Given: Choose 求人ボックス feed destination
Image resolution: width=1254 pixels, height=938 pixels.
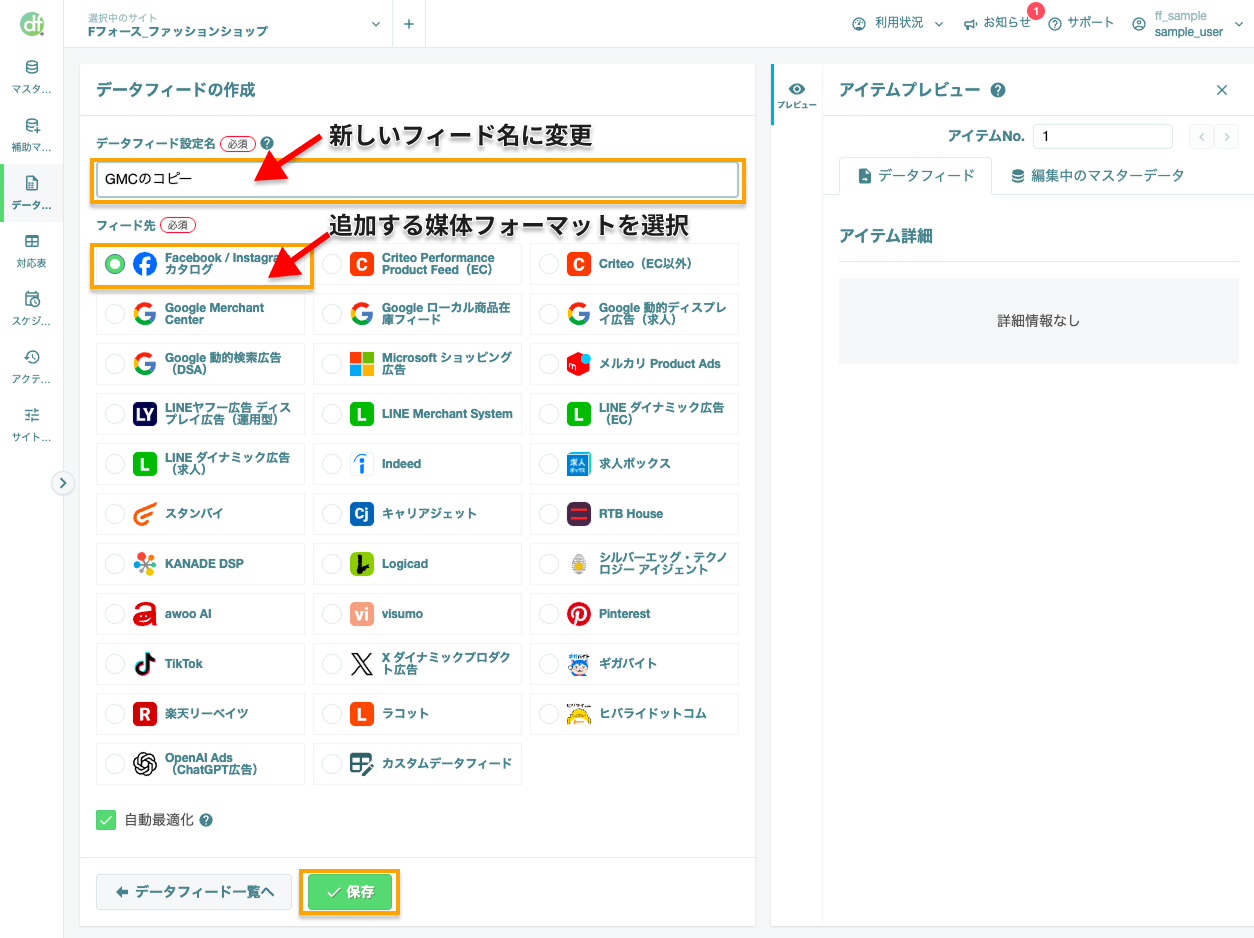Looking at the screenshot, I should (635, 464).
